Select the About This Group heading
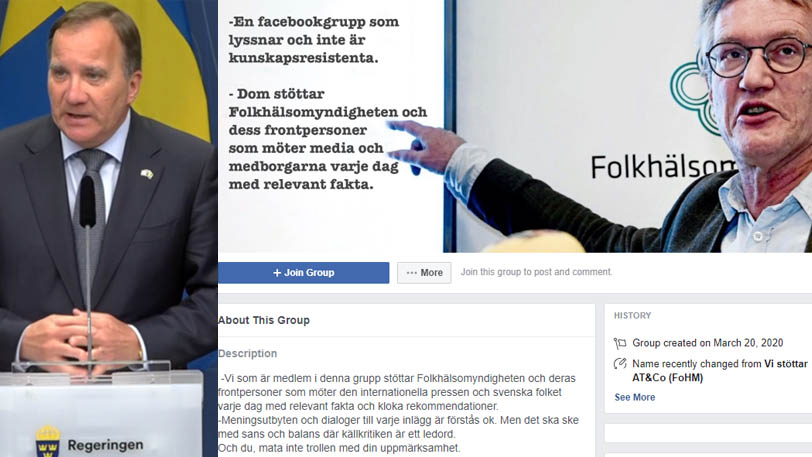Screen dimensions: 812x457 click(x=264, y=320)
